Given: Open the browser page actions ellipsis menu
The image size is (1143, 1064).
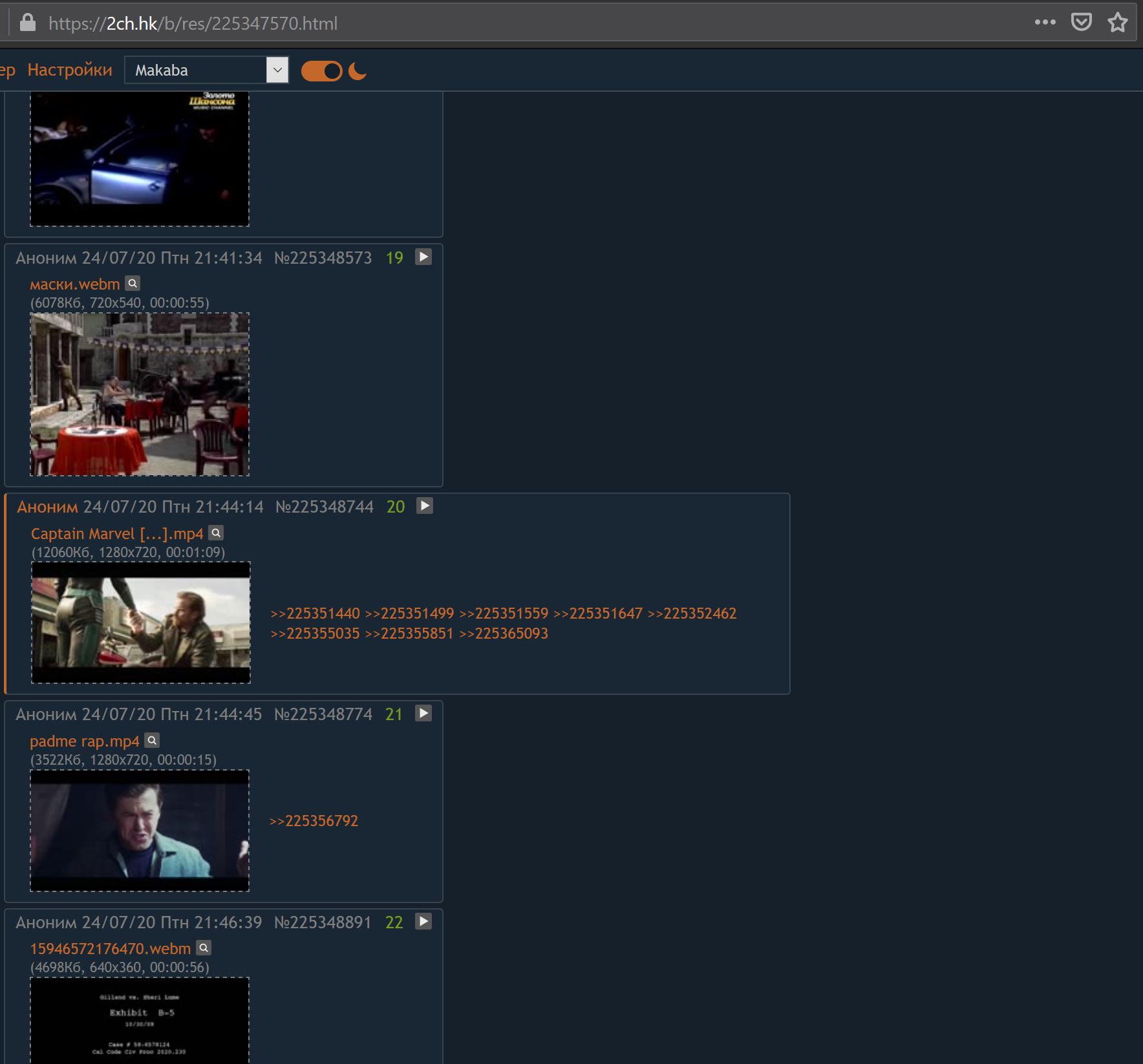Looking at the screenshot, I should tap(1045, 23).
